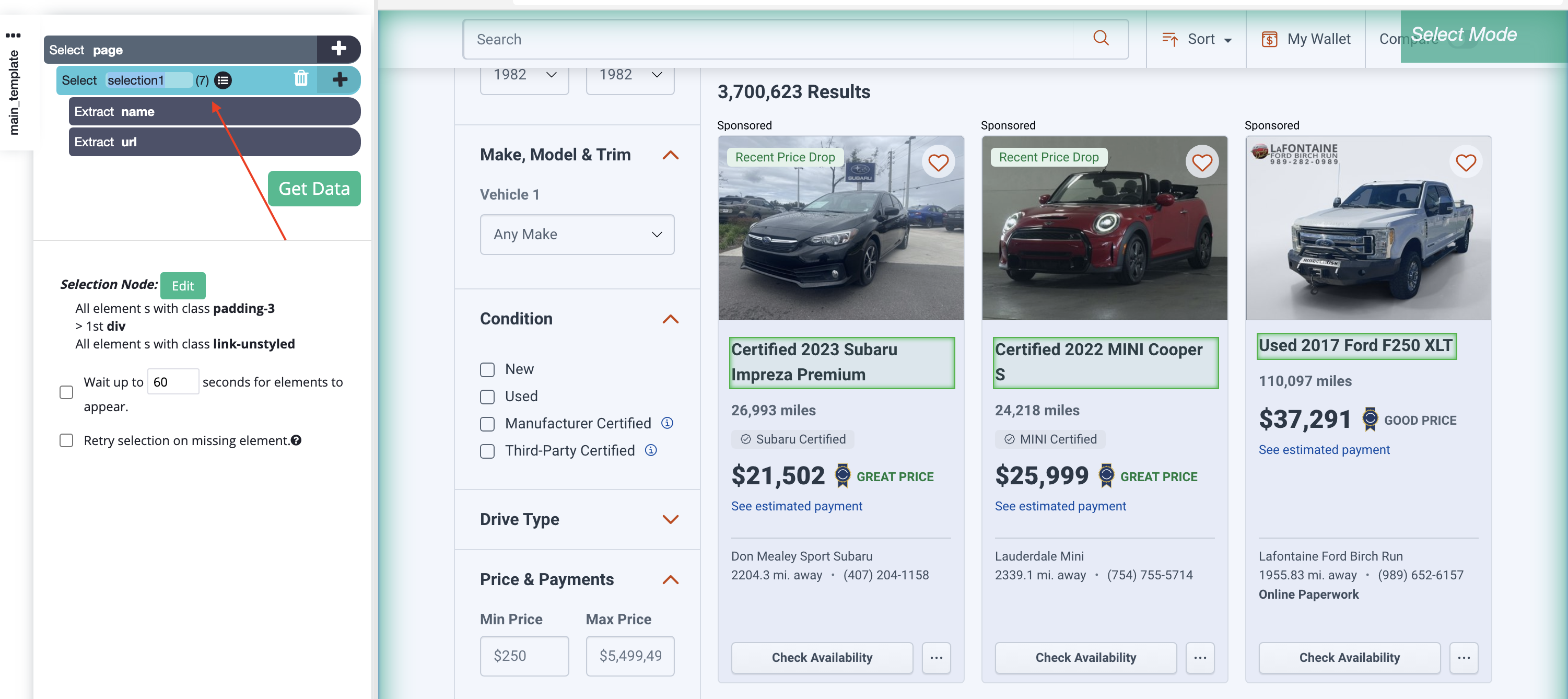Collapse the Price & Payments section
The image size is (1568, 699).
point(670,580)
